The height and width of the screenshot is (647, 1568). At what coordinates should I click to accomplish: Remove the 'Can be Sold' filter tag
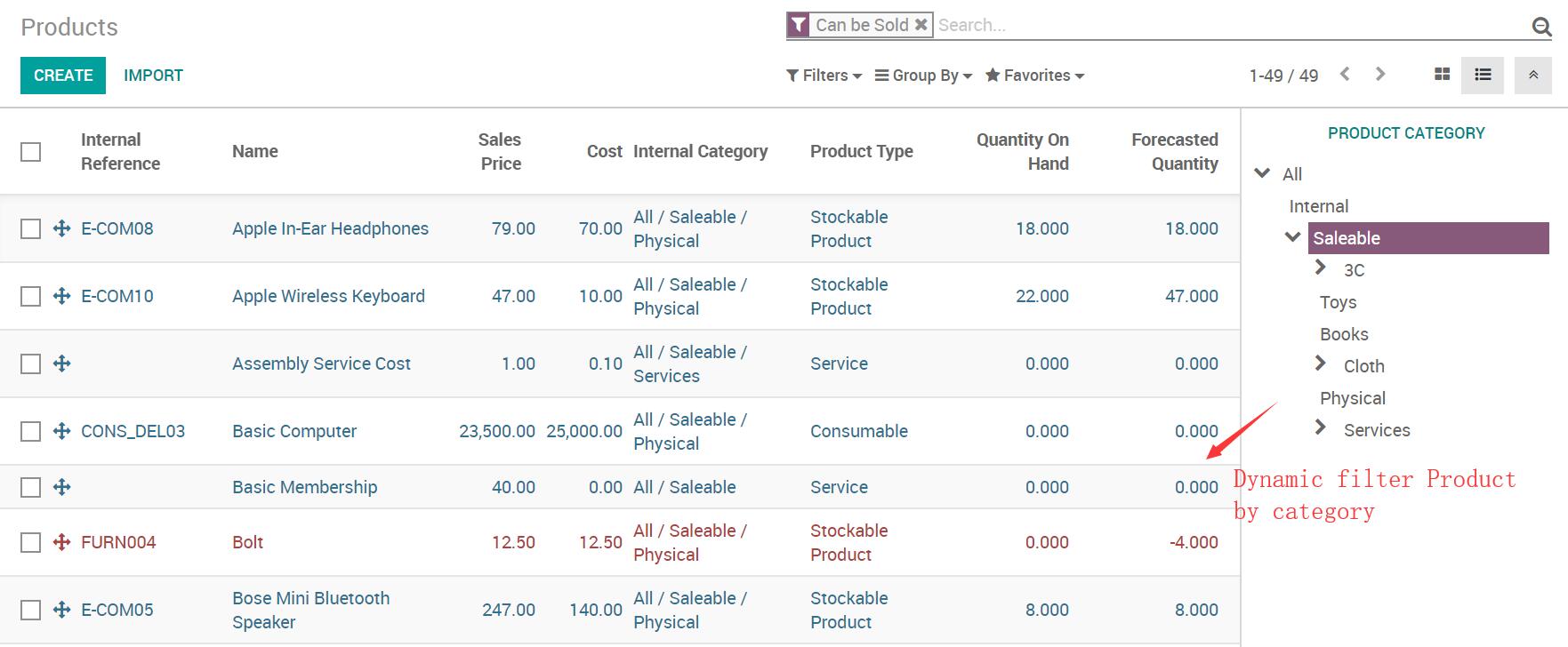coord(921,25)
